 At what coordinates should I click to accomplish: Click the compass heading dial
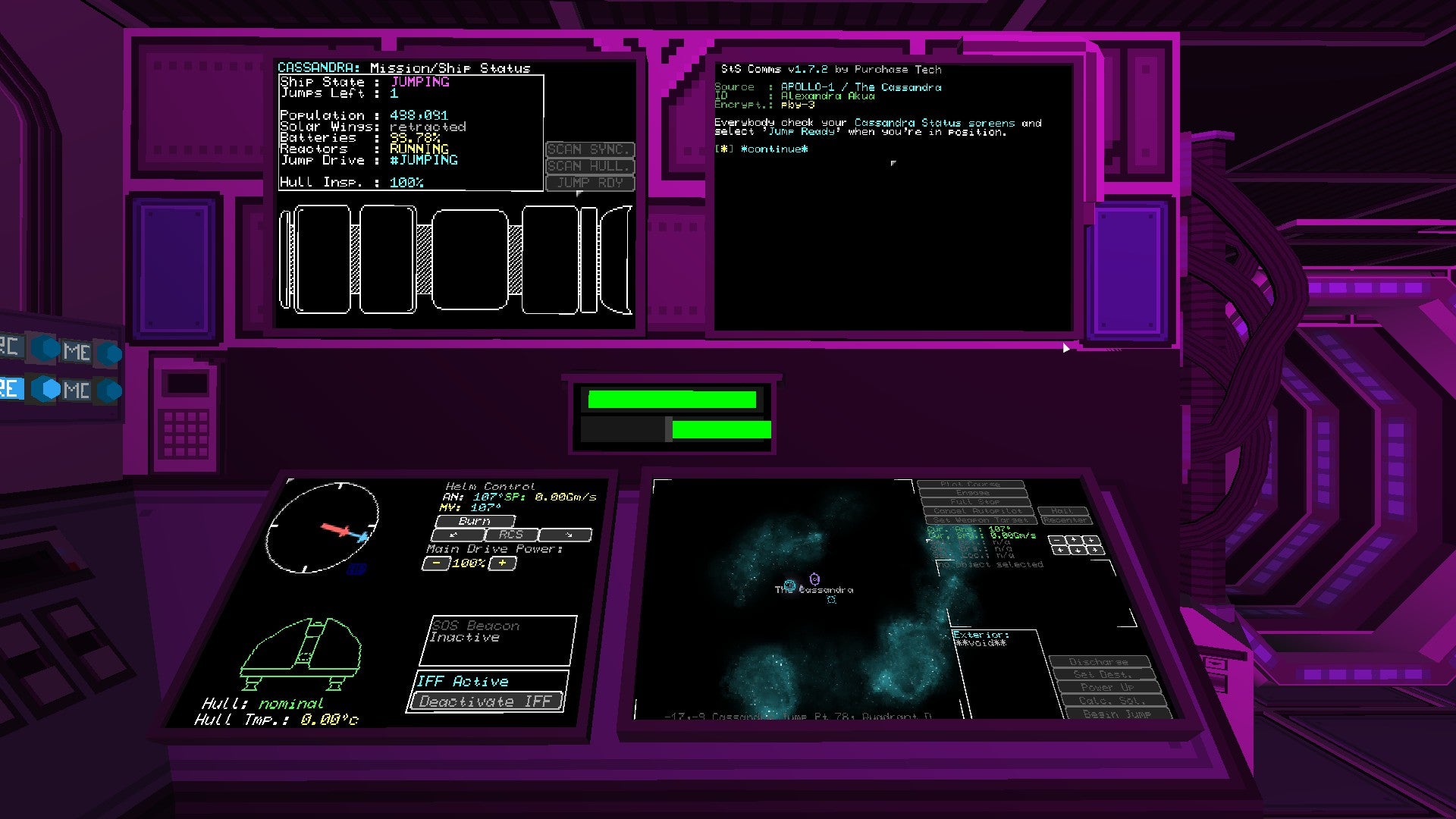[x=322, y=529]
